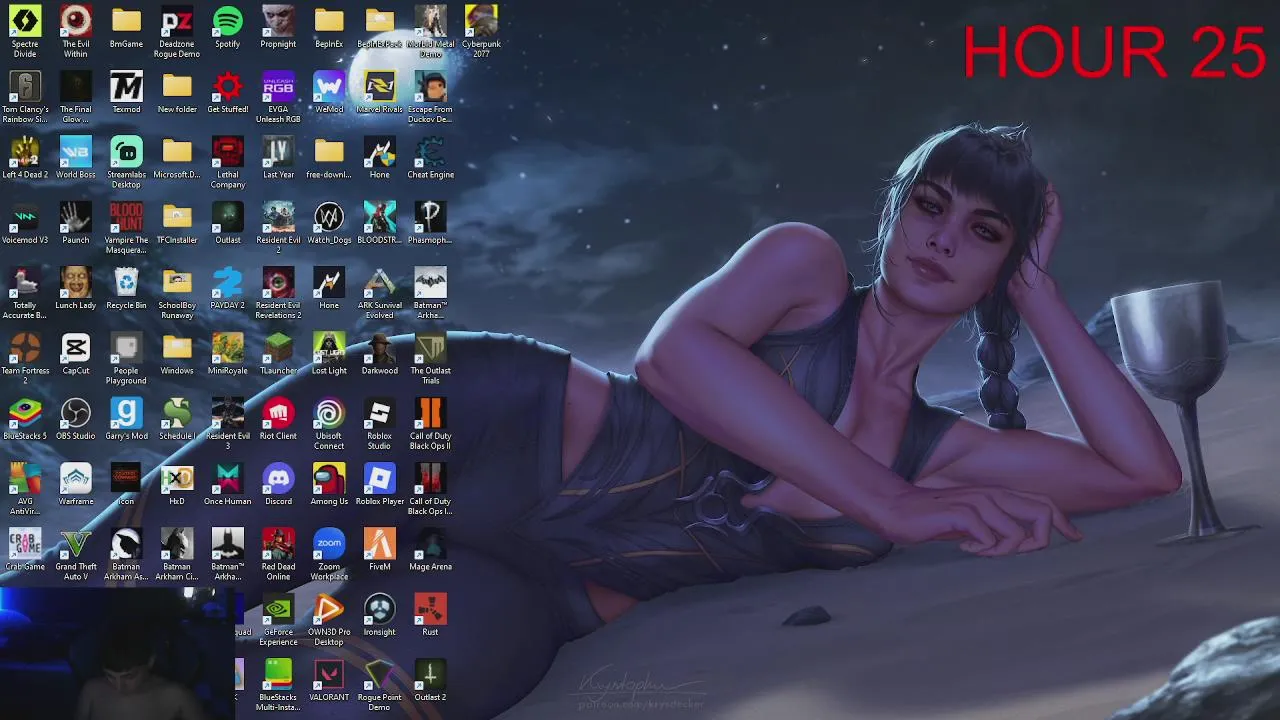Viewport: 1280px width, 720px height.
Task: Select the Last Year game icon
Action: 278,152
